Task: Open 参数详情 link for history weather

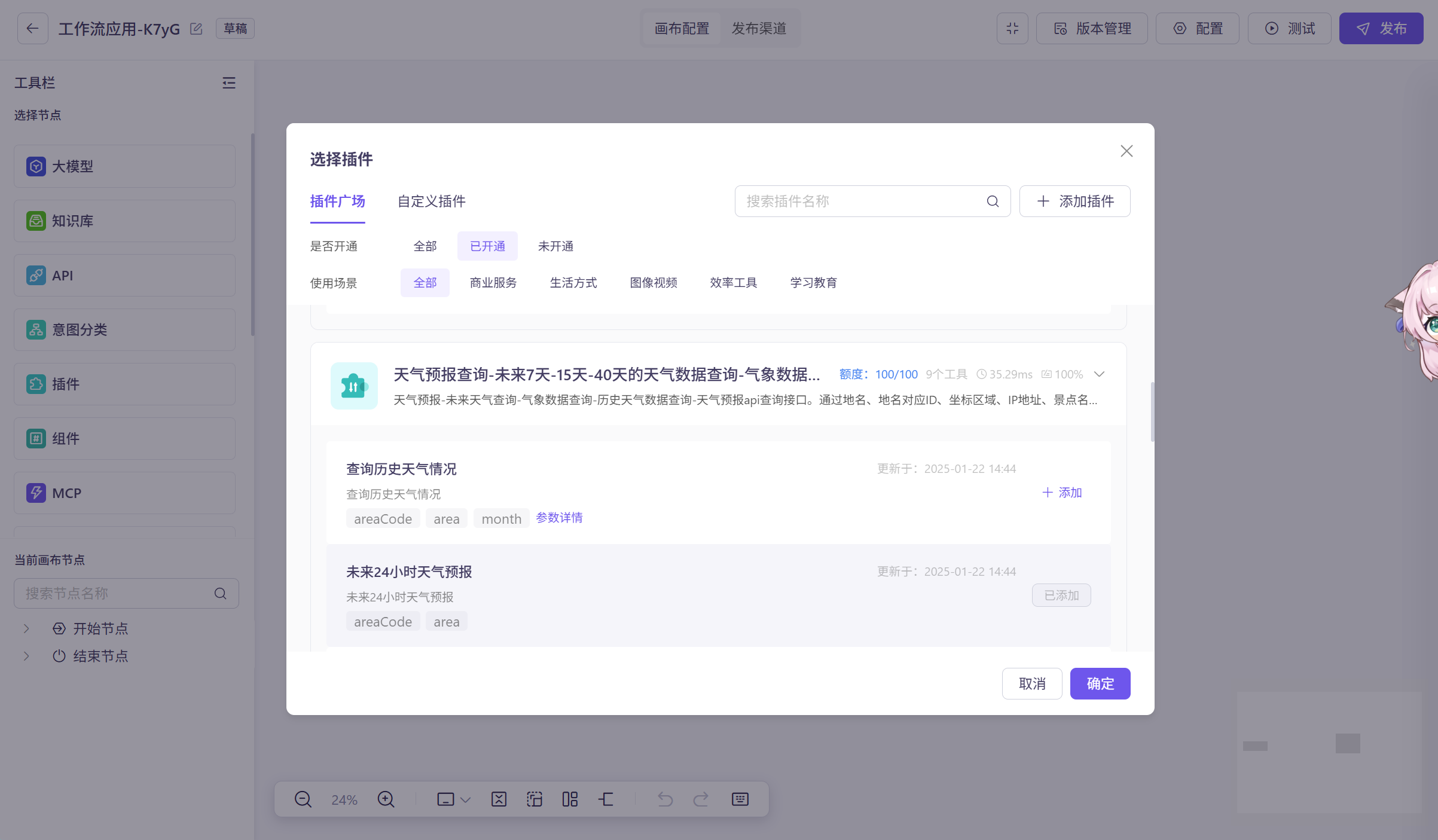Action: tap(559, 518)
